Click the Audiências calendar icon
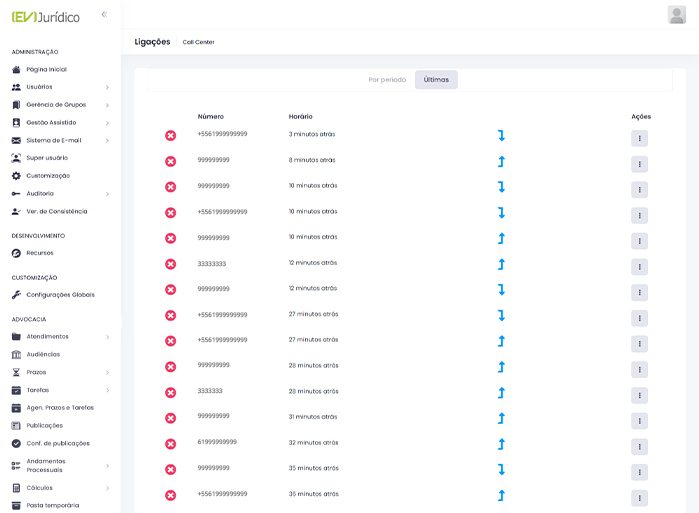 coord(16,354)
